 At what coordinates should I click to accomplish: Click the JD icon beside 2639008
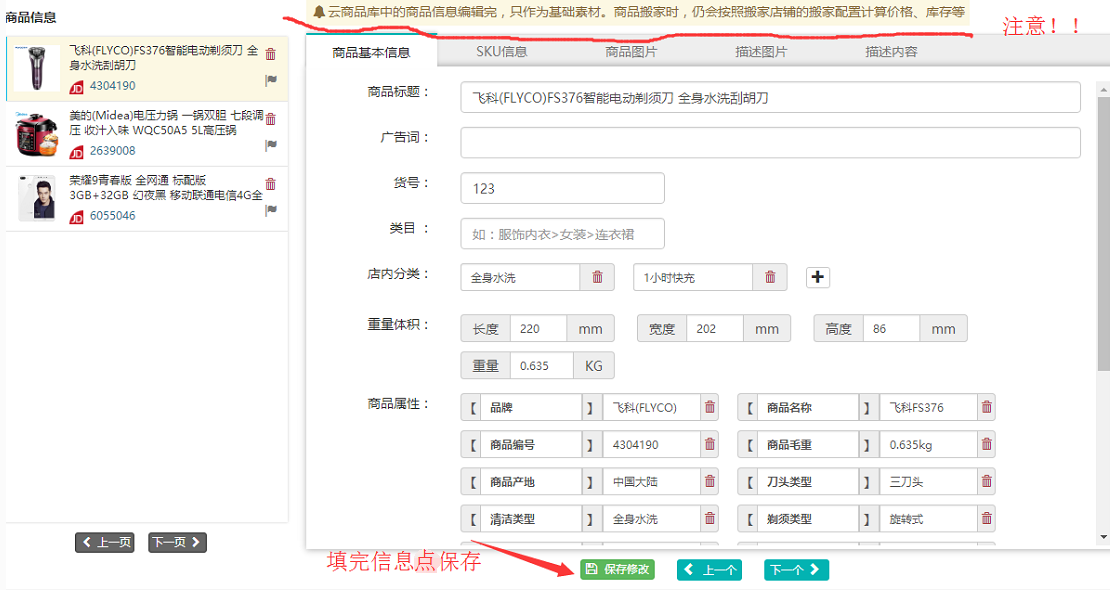[x=76, y=152]
